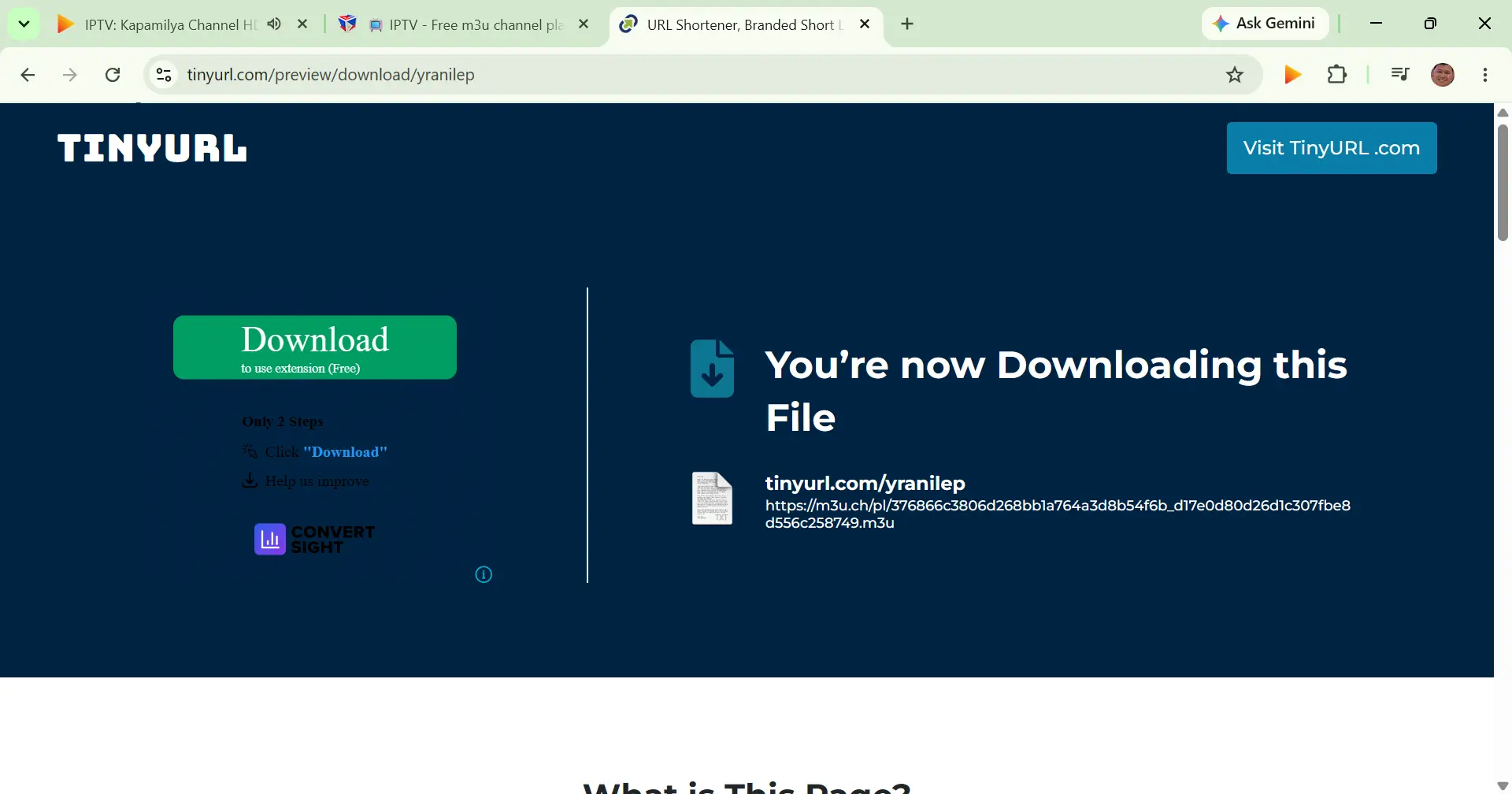Click the tinyurl.com/yranilep link text

point(865,483)
